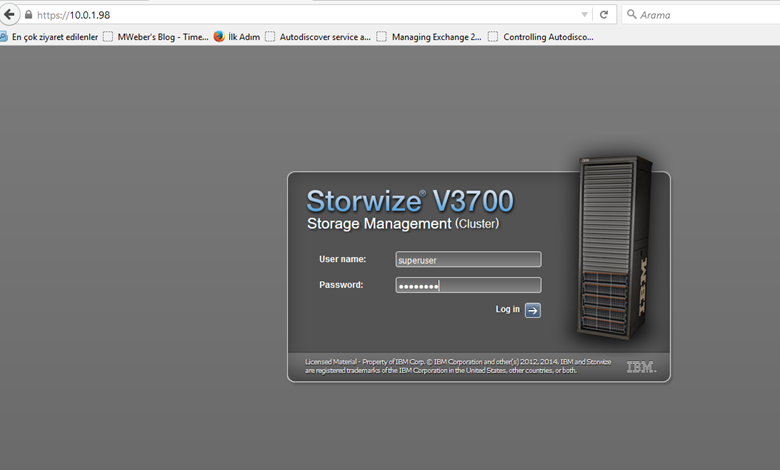Click the User name: label

(342, 259)
